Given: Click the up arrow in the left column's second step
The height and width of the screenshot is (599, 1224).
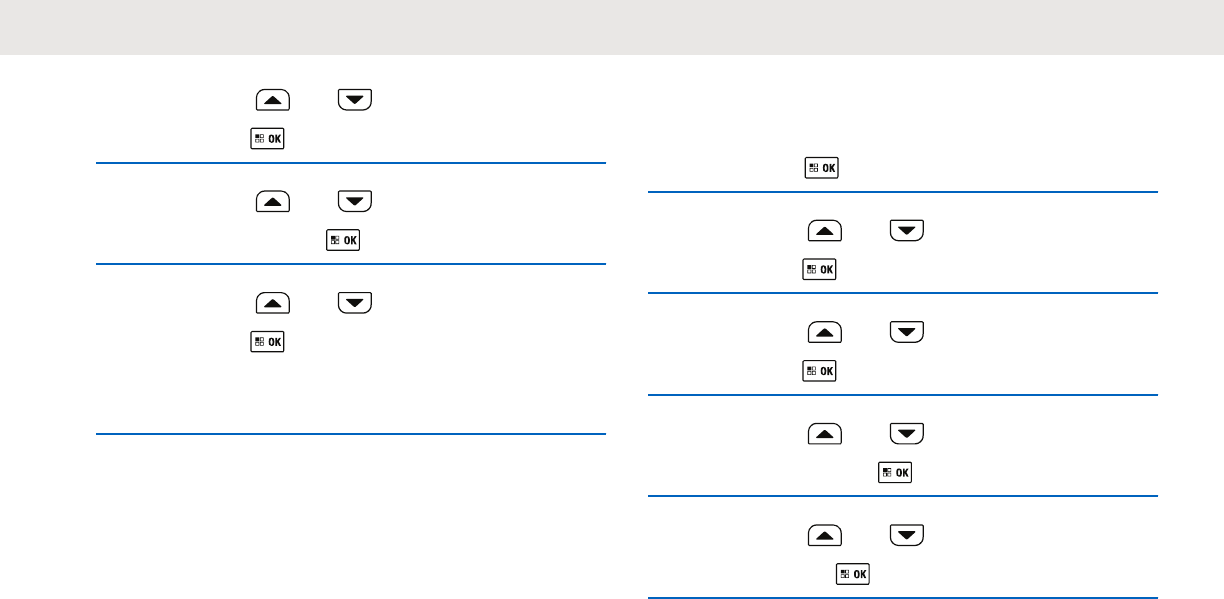Looking at the screenshot, I should pyautogui.click(x=273, y=201).
